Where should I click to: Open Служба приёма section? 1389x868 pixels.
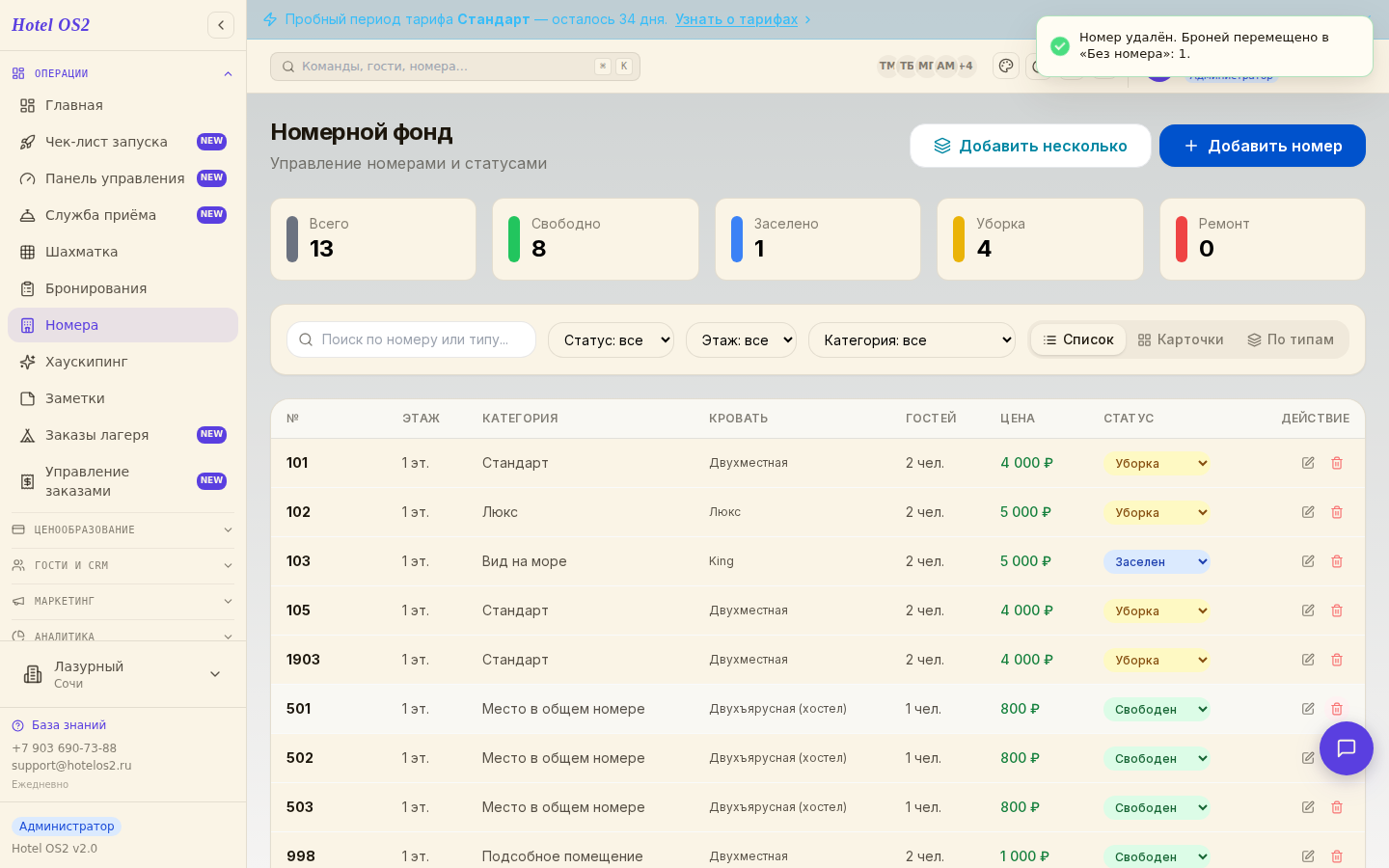tap(123, 215)
